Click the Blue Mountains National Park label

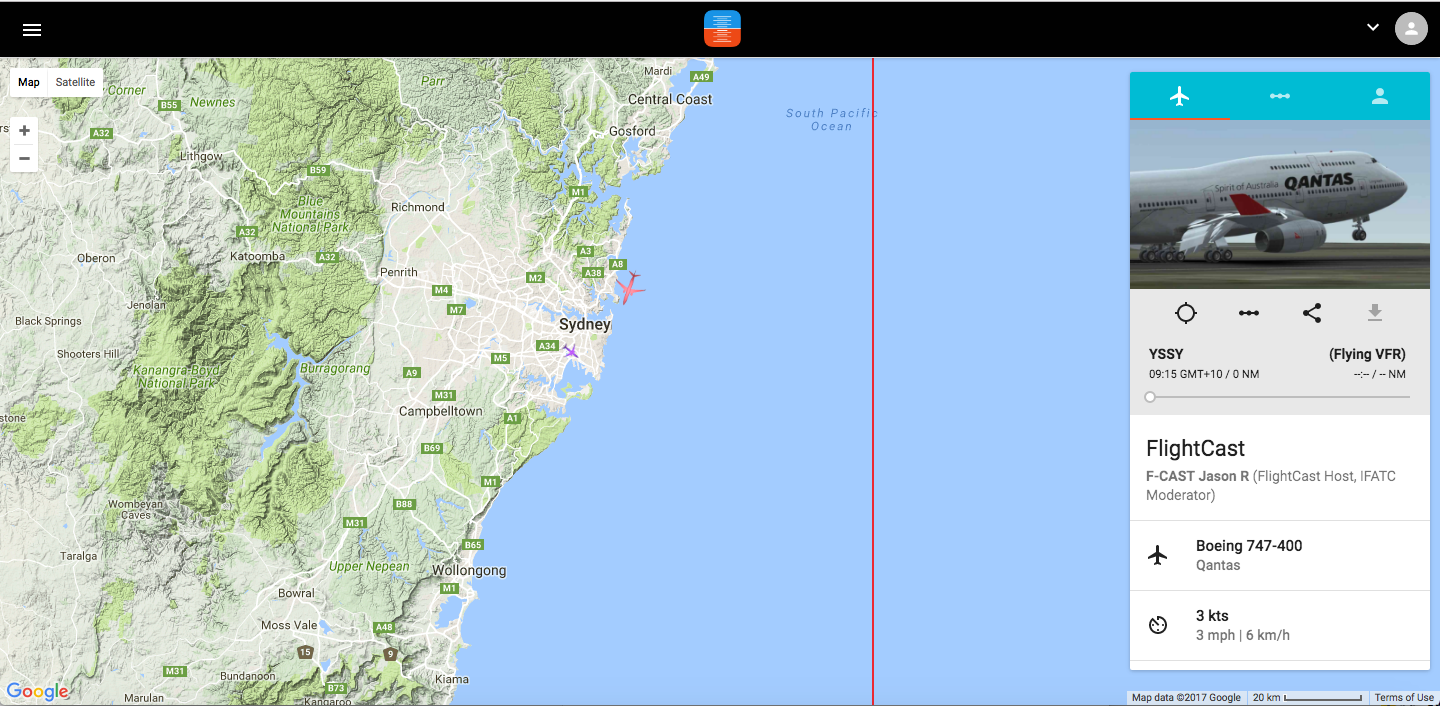(x=311, y=214)
